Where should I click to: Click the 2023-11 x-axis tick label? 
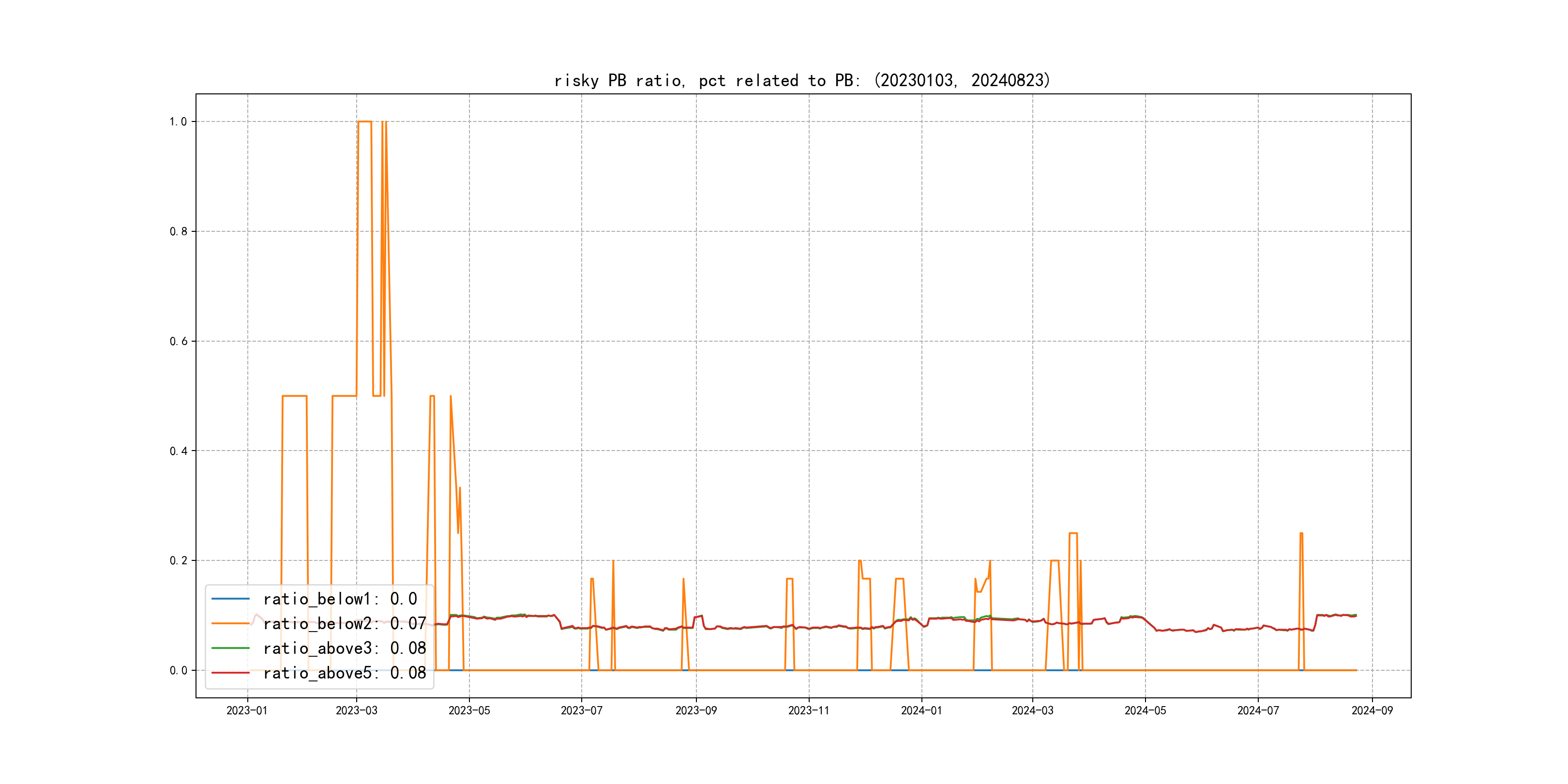click(x=808, y=710)
